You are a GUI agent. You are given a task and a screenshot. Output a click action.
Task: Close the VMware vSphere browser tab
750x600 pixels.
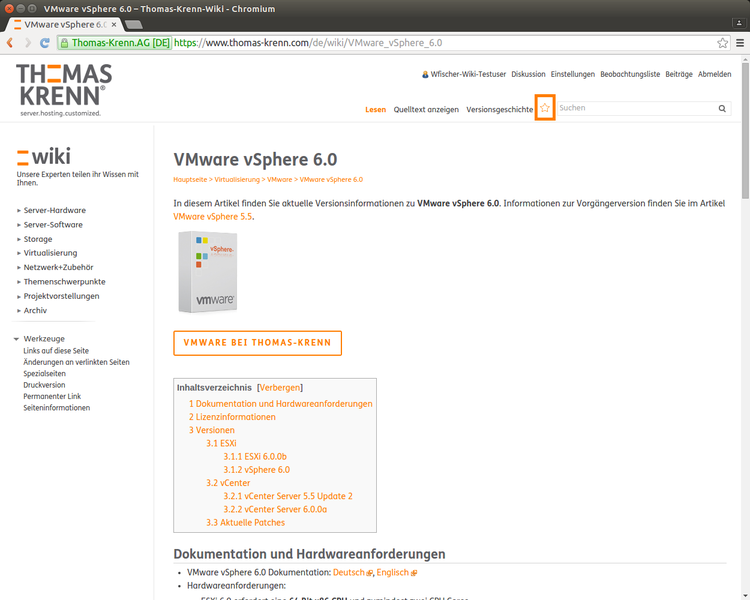click(x=114, y=24)
